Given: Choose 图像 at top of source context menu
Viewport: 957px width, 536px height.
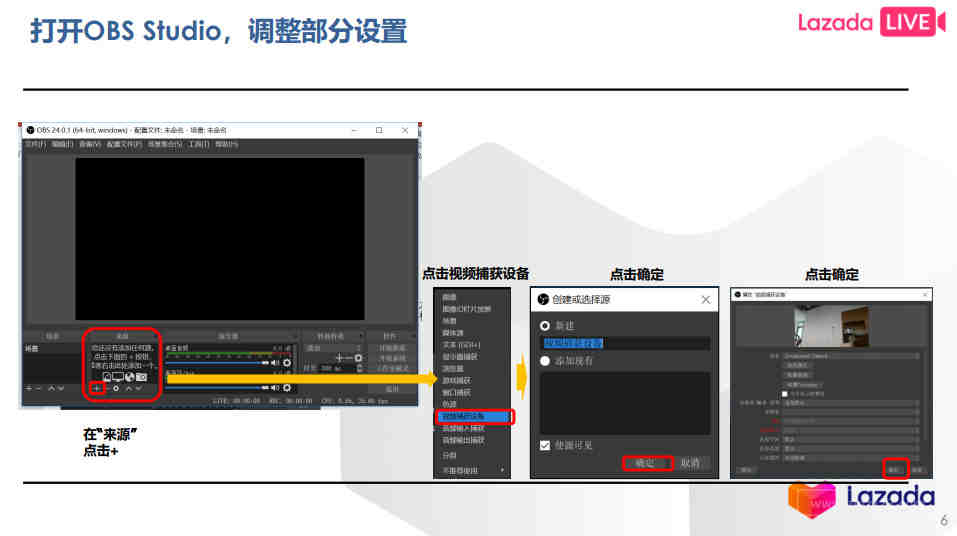Looking at the screenshot, I should point(450,297).
